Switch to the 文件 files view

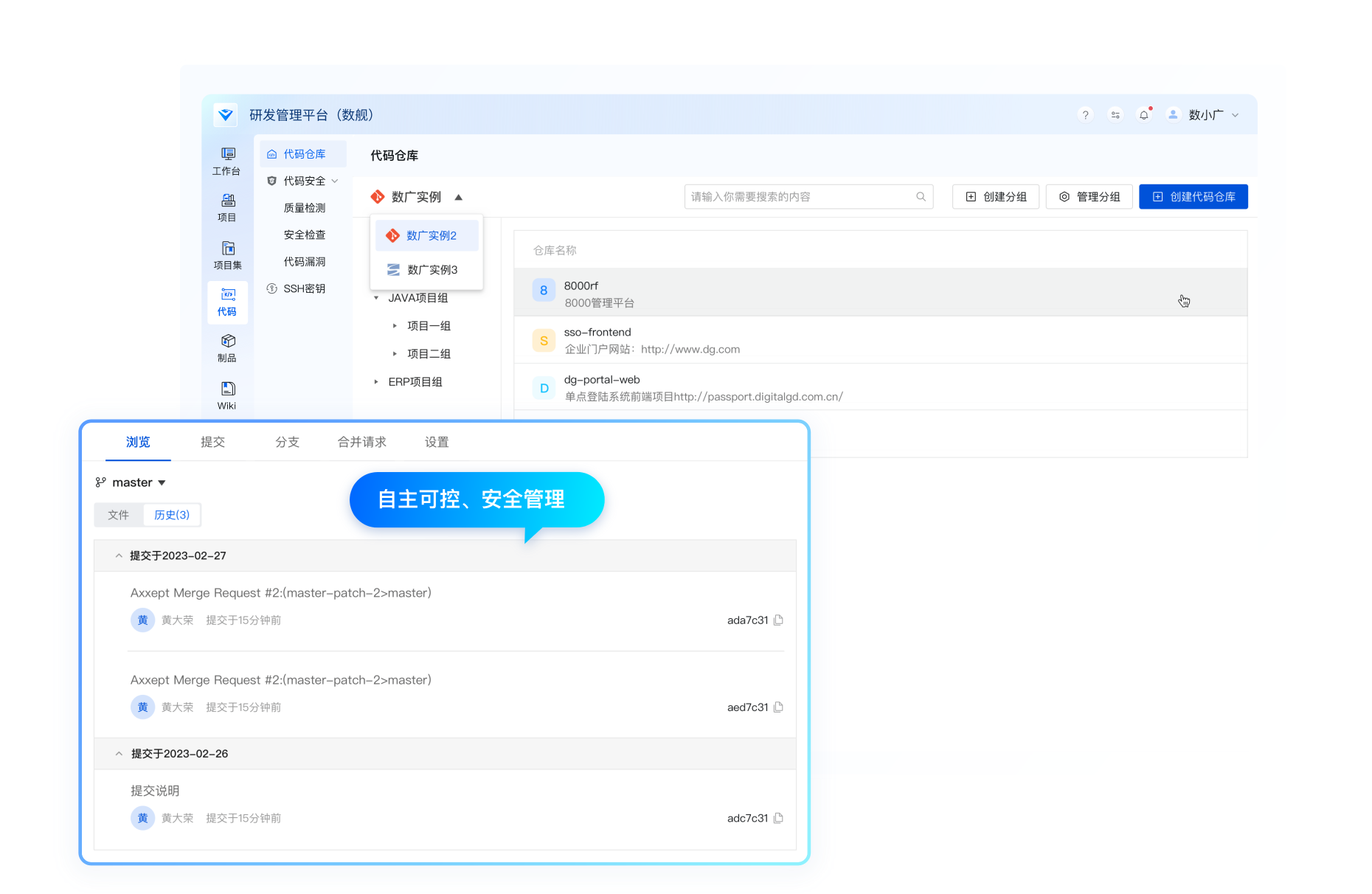118,515
